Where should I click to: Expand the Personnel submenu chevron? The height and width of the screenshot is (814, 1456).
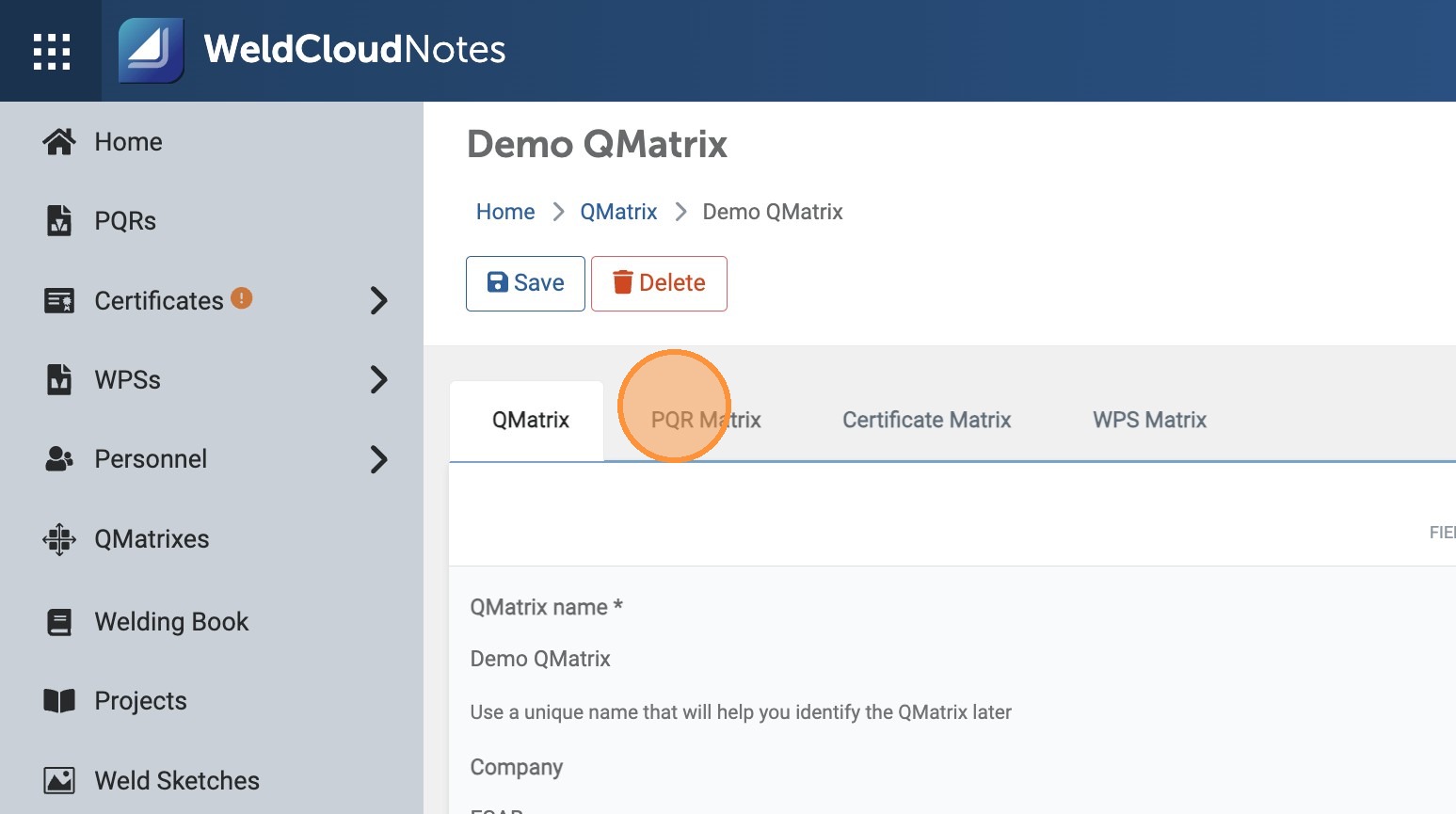tap(378, 459)
